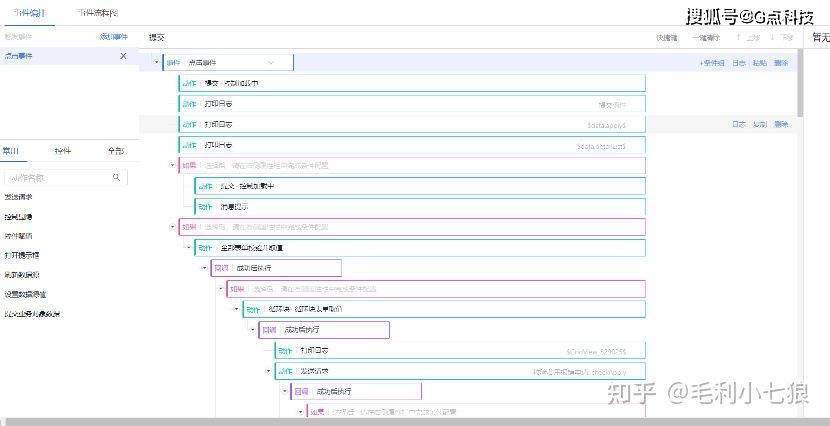Select the 动作 发送请求 node in the tree

[x=460, y=371]
